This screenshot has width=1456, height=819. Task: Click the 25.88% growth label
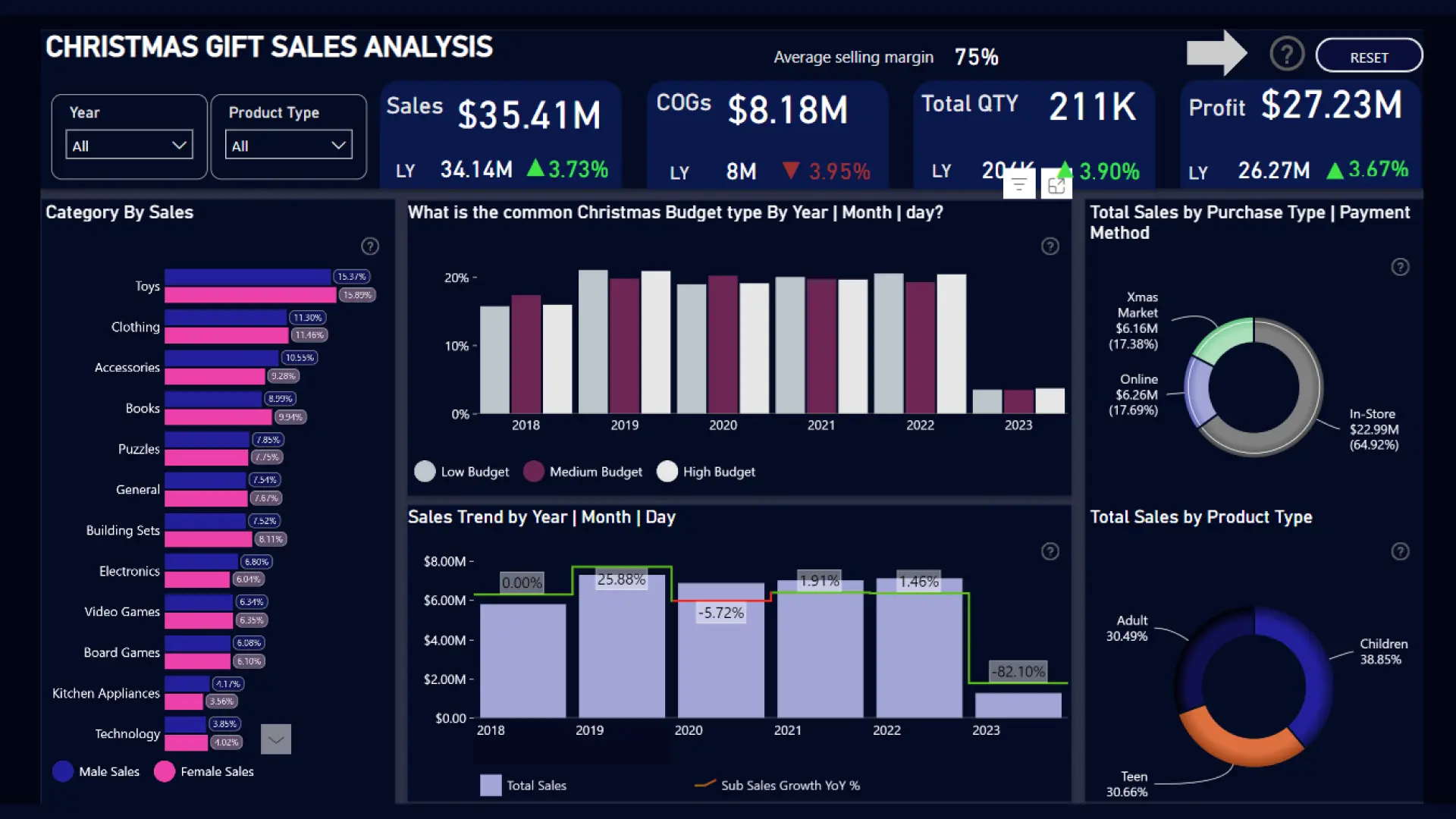coord(621,579)
